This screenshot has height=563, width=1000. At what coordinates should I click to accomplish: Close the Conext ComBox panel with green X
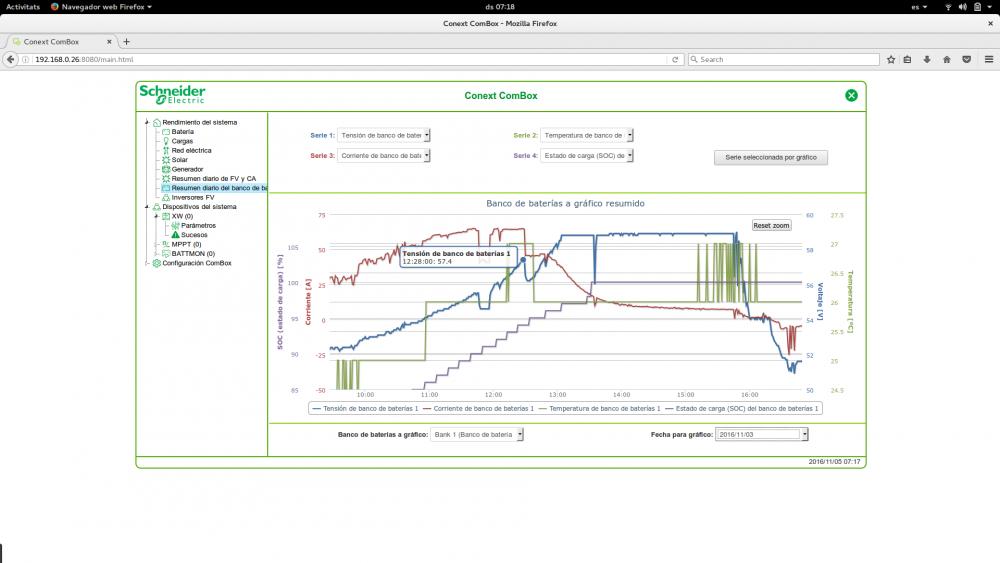click(851, 96)
